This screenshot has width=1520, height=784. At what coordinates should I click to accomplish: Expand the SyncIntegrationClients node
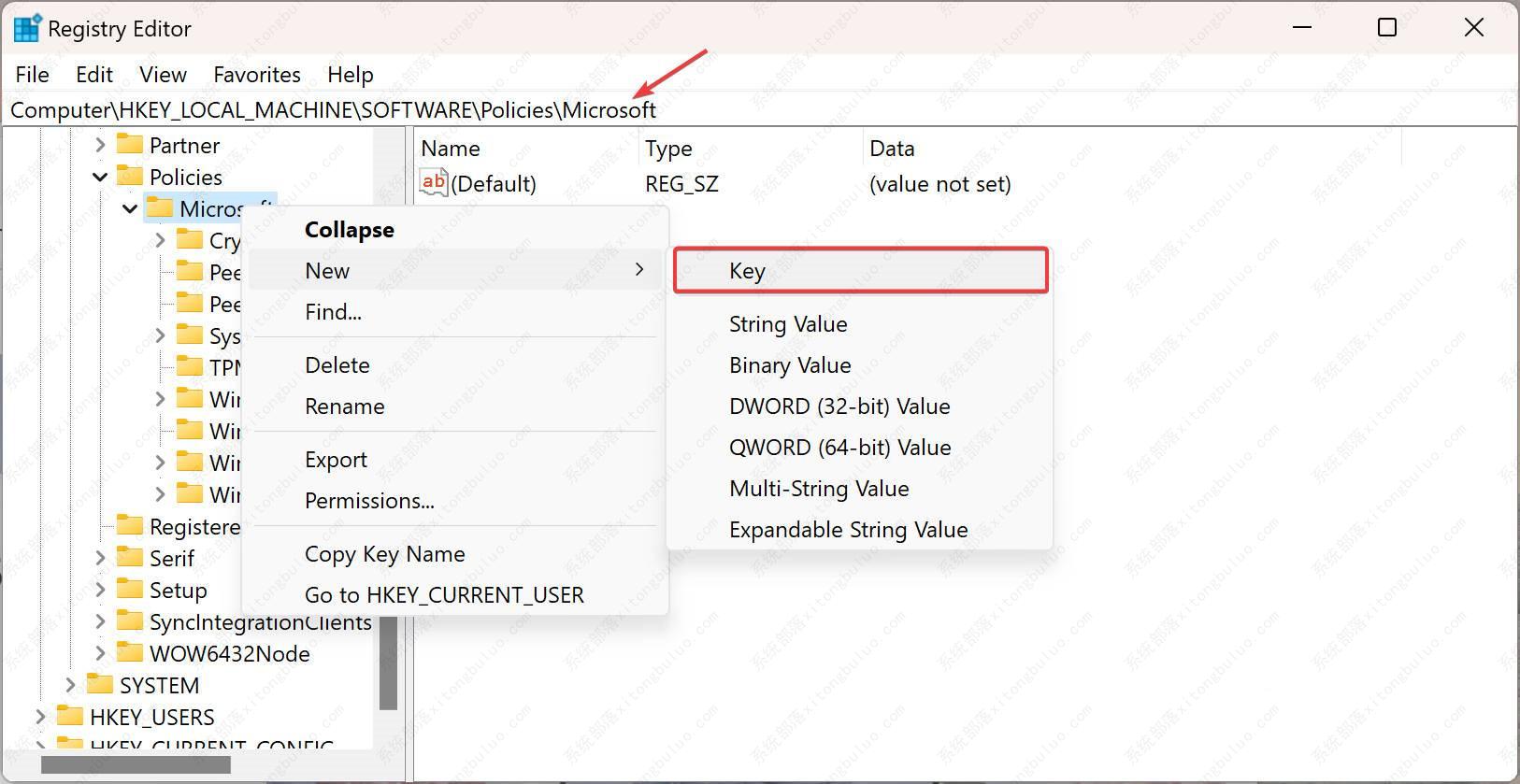click(100, 621)
